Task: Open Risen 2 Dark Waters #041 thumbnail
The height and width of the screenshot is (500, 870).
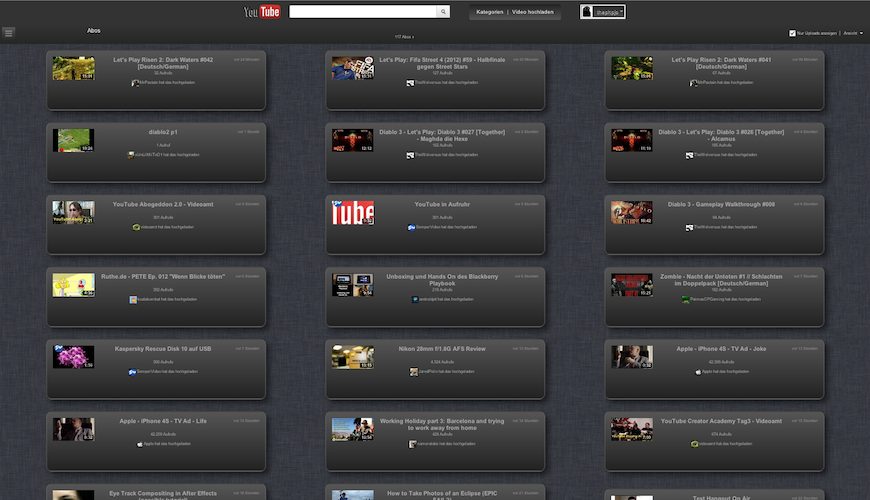Action: coord(632,68)
